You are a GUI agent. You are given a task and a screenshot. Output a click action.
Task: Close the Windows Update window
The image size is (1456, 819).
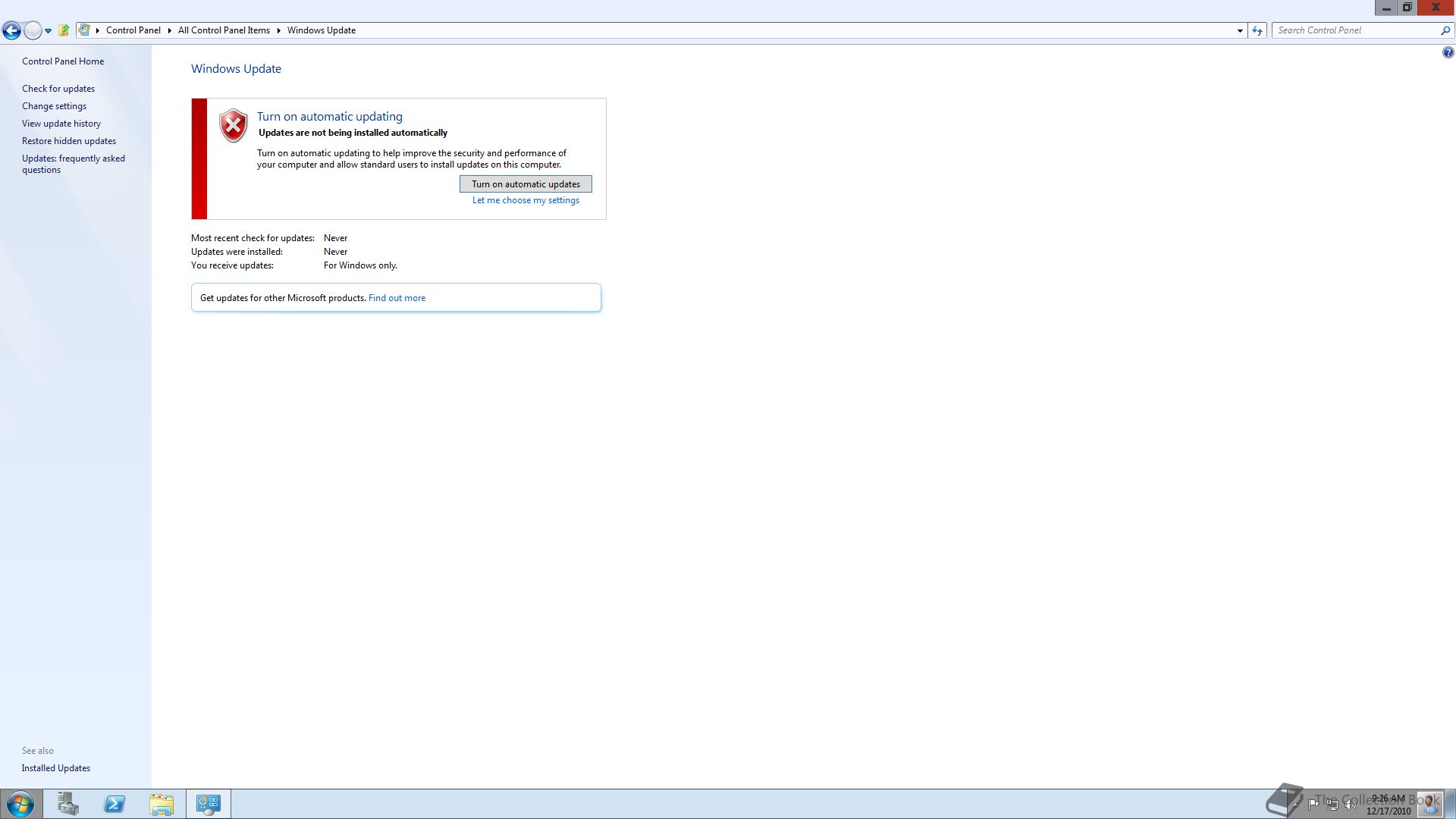[x=1436, y=8]
